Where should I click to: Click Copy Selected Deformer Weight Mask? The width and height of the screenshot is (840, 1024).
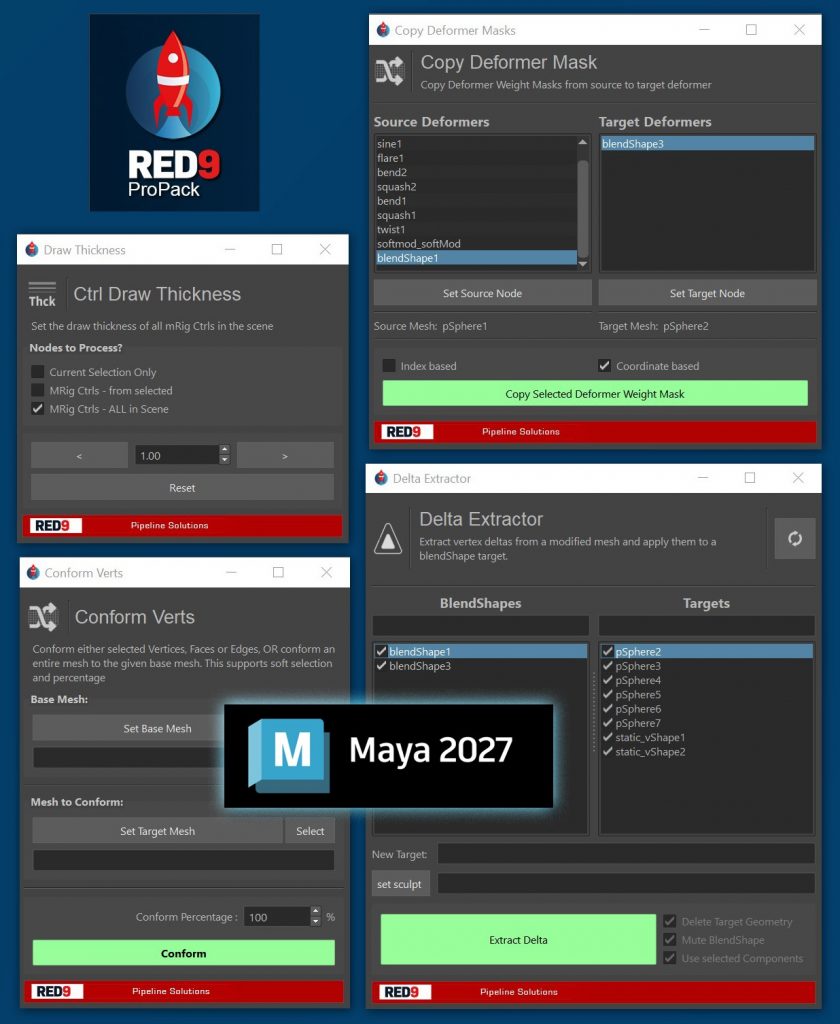tap(595, 394)
